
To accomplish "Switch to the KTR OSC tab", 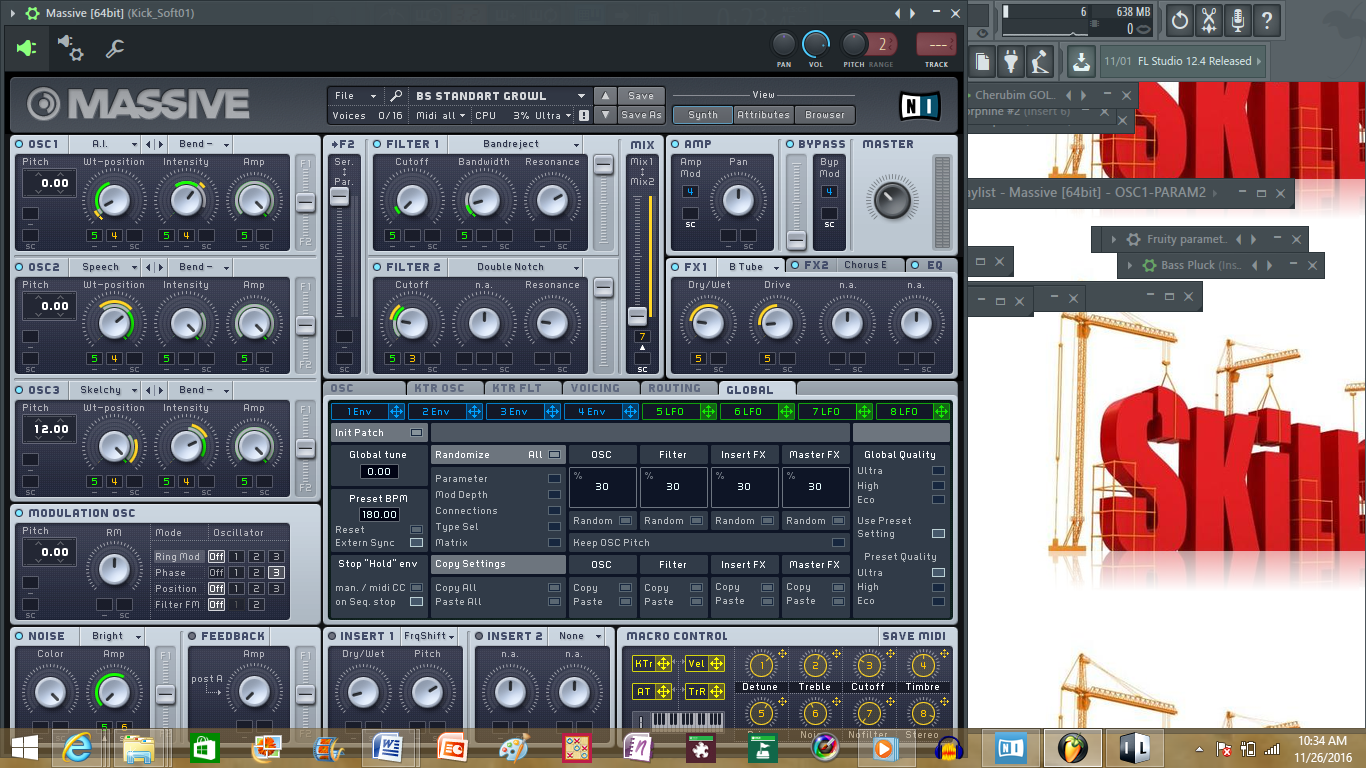I will point(445,388).
